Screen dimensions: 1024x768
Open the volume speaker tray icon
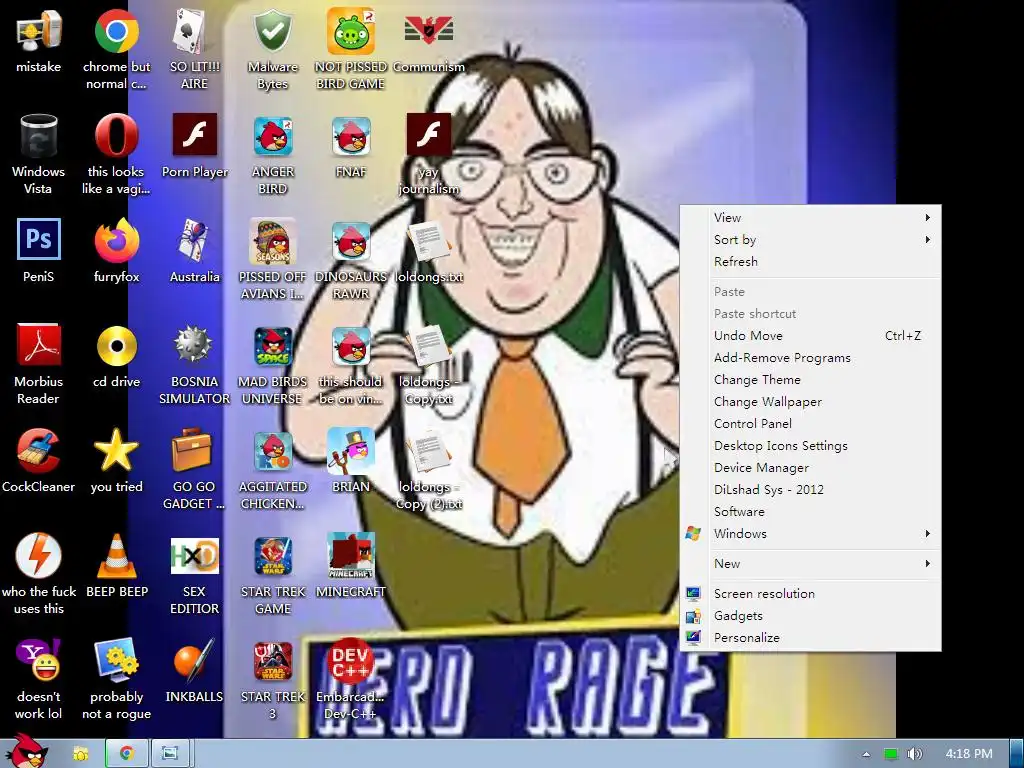[x=915, y=754]
